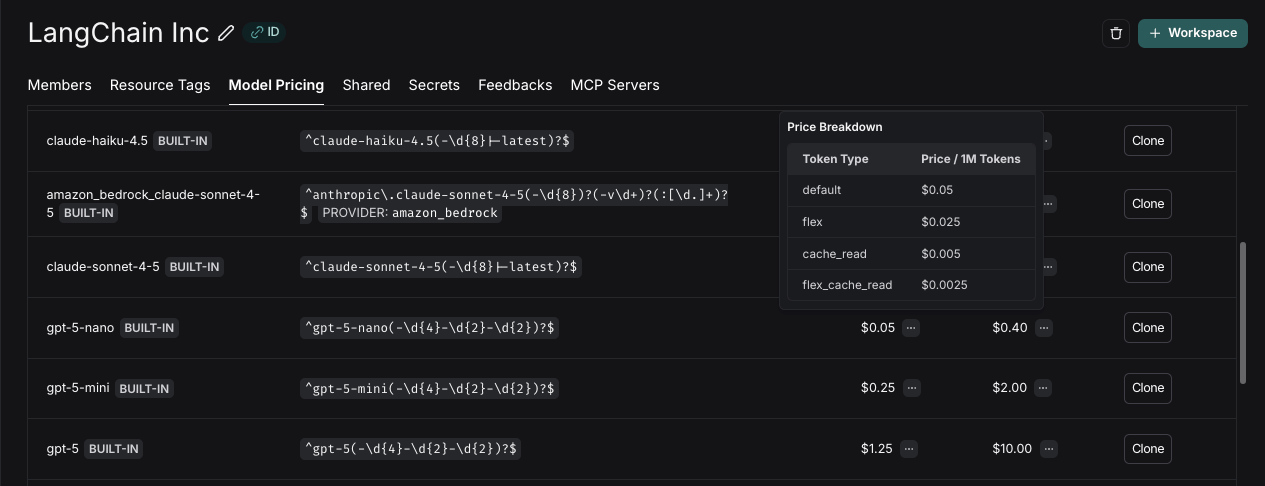The height and width of the screenshot is (486, 1265).
Task: Clone the amazon_bedrock_claude-sonnet-4-5 pricing
Action: tap(1147, 204)
